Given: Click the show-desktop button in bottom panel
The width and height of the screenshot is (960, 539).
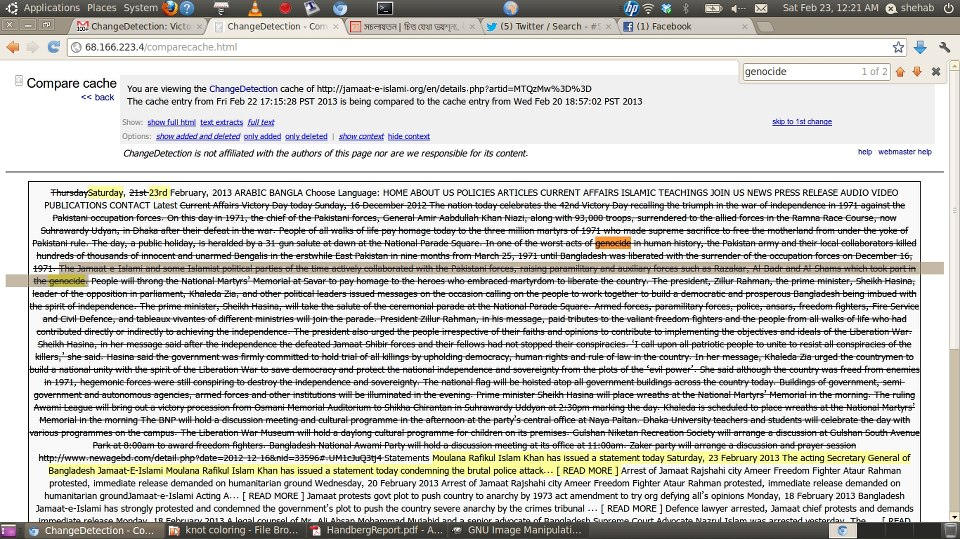Looking at the screenshot, I should click(x=9, y=530).
